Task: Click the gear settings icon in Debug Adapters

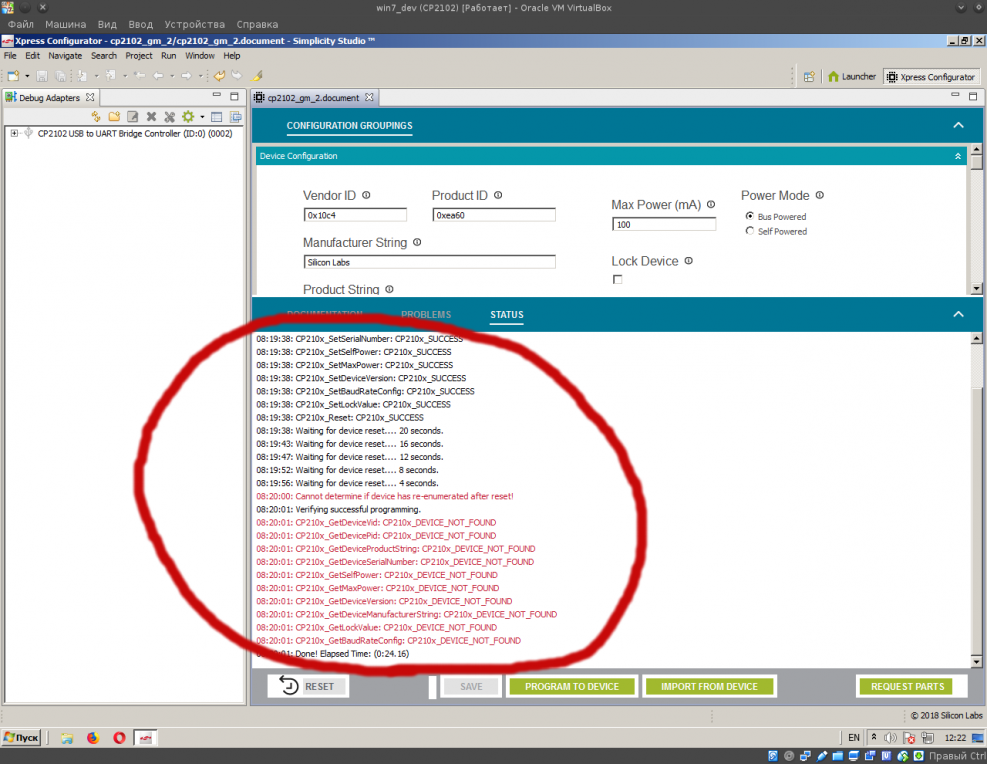Action: point(187,117)
